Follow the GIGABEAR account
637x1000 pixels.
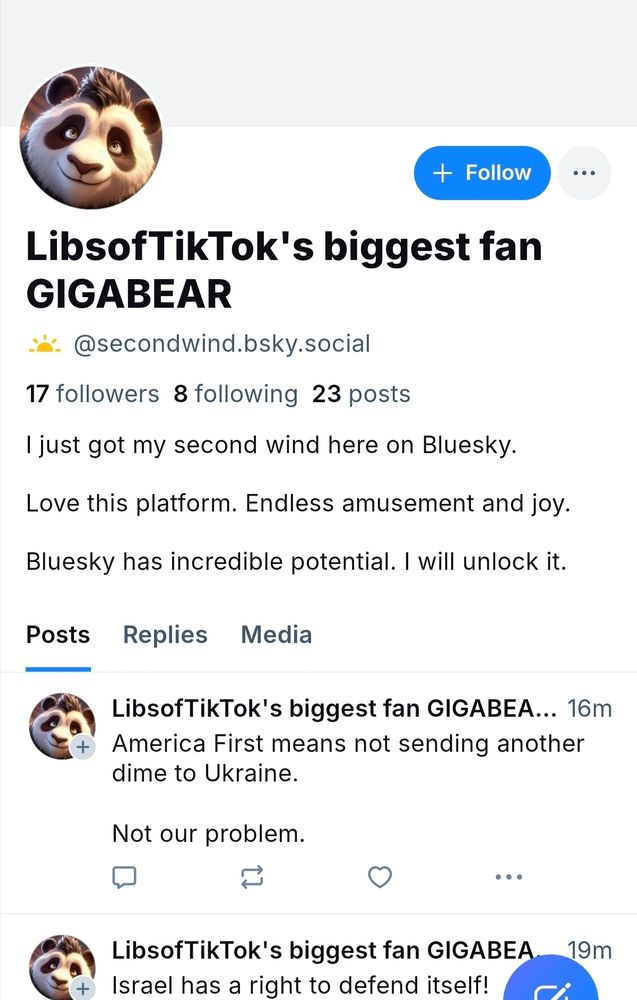pyautogui.click(x=482, y=173)
